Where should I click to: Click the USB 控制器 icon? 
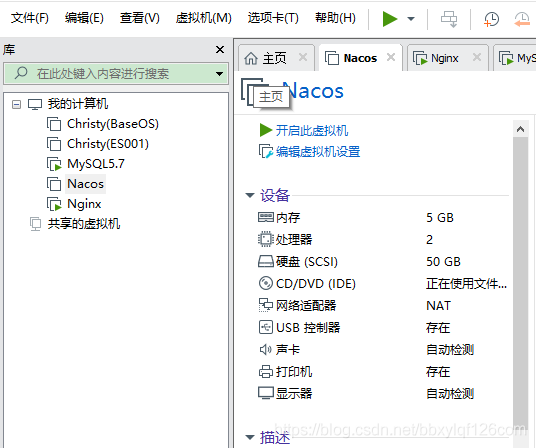[x=266, y=327]
